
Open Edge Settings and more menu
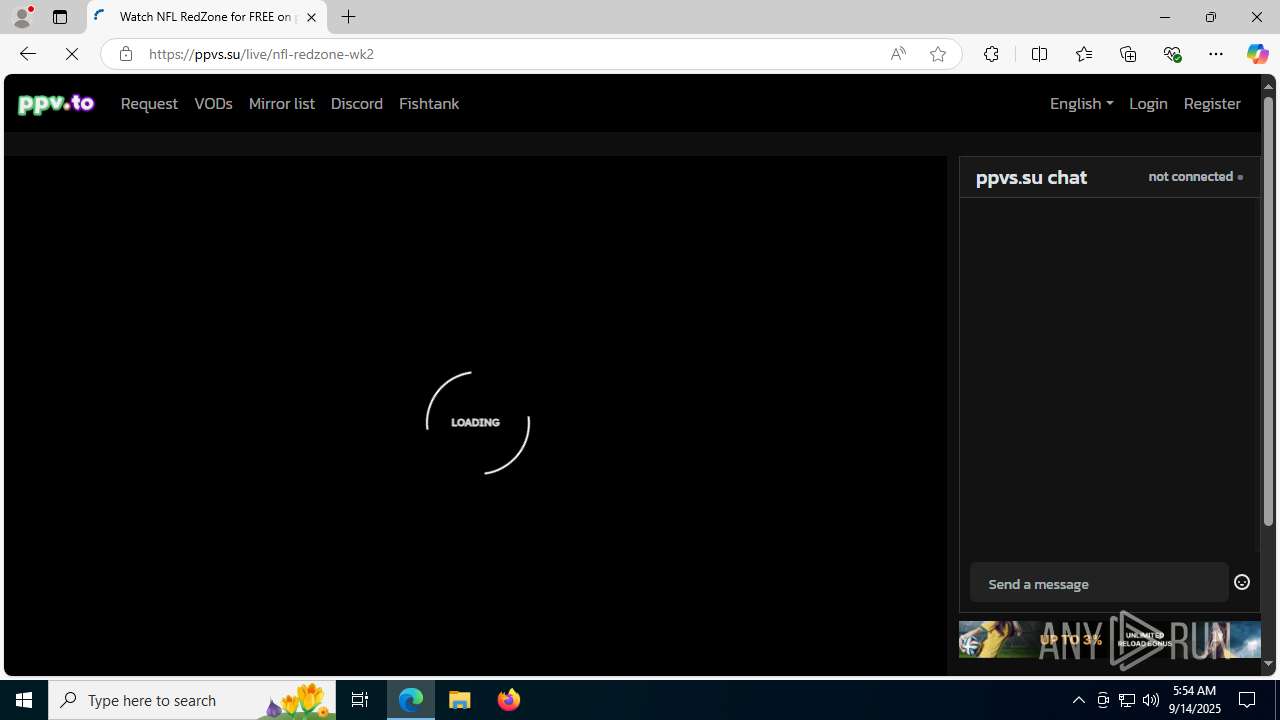click(x=1216, y=54)
